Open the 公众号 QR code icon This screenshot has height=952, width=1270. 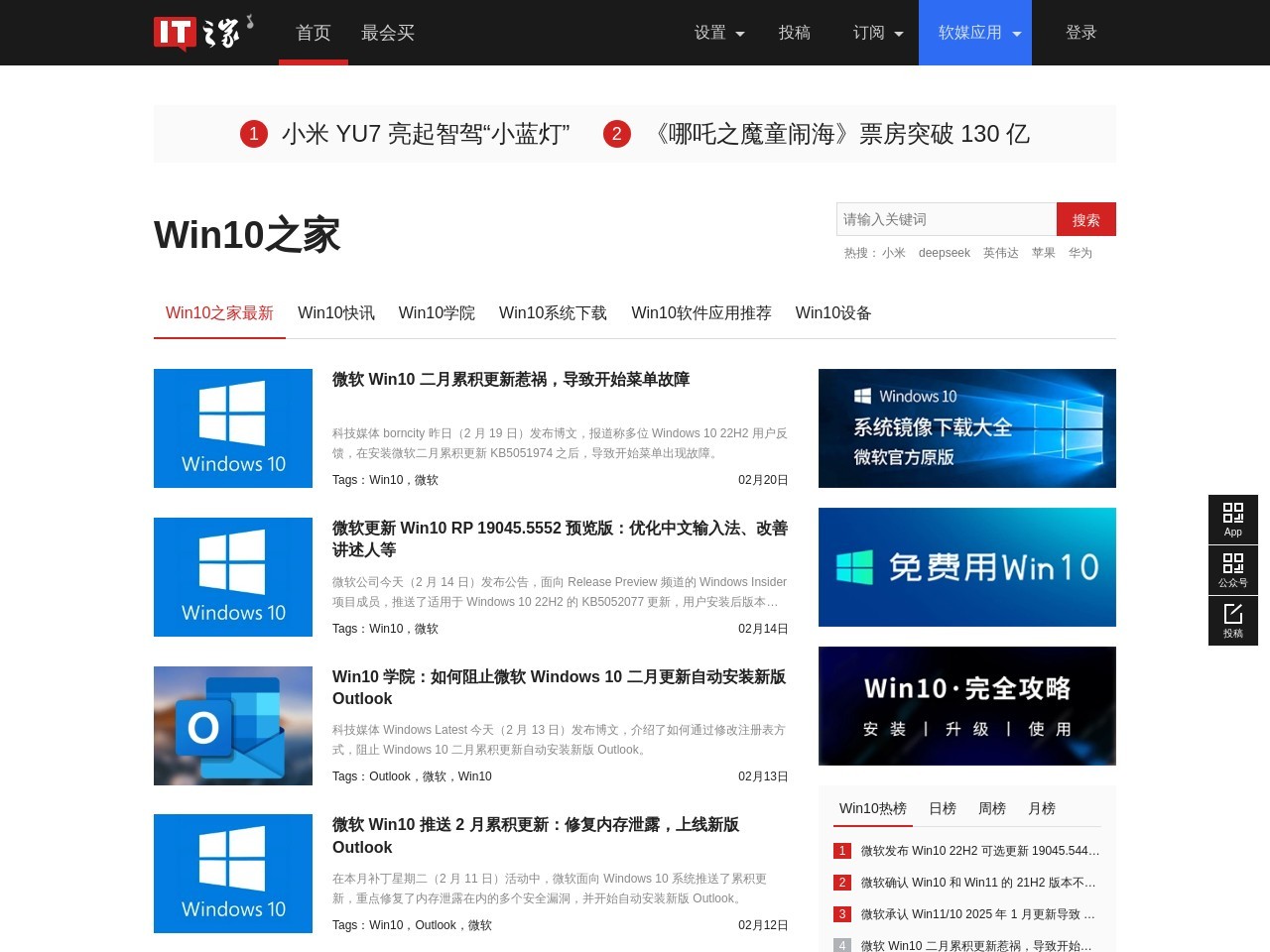pos(1233,570)
